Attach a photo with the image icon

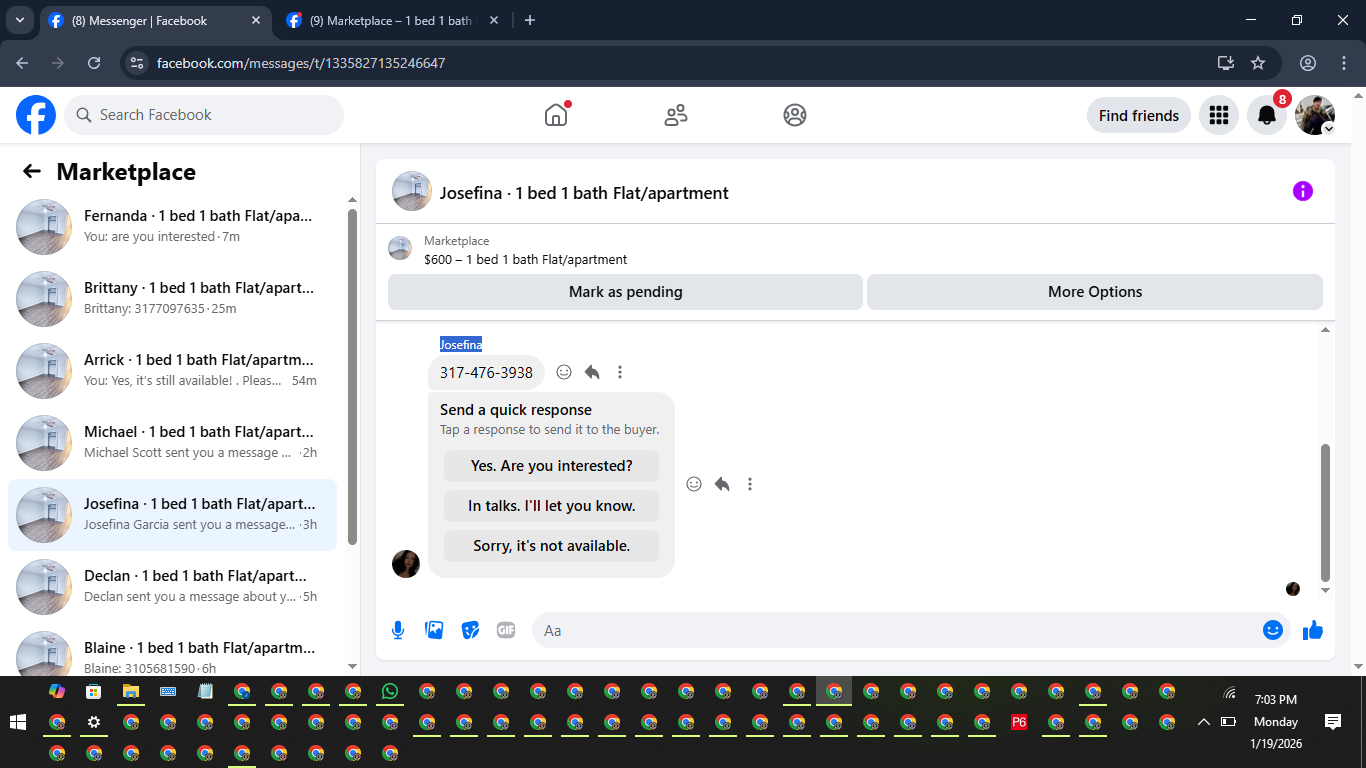tap(434, 630)
